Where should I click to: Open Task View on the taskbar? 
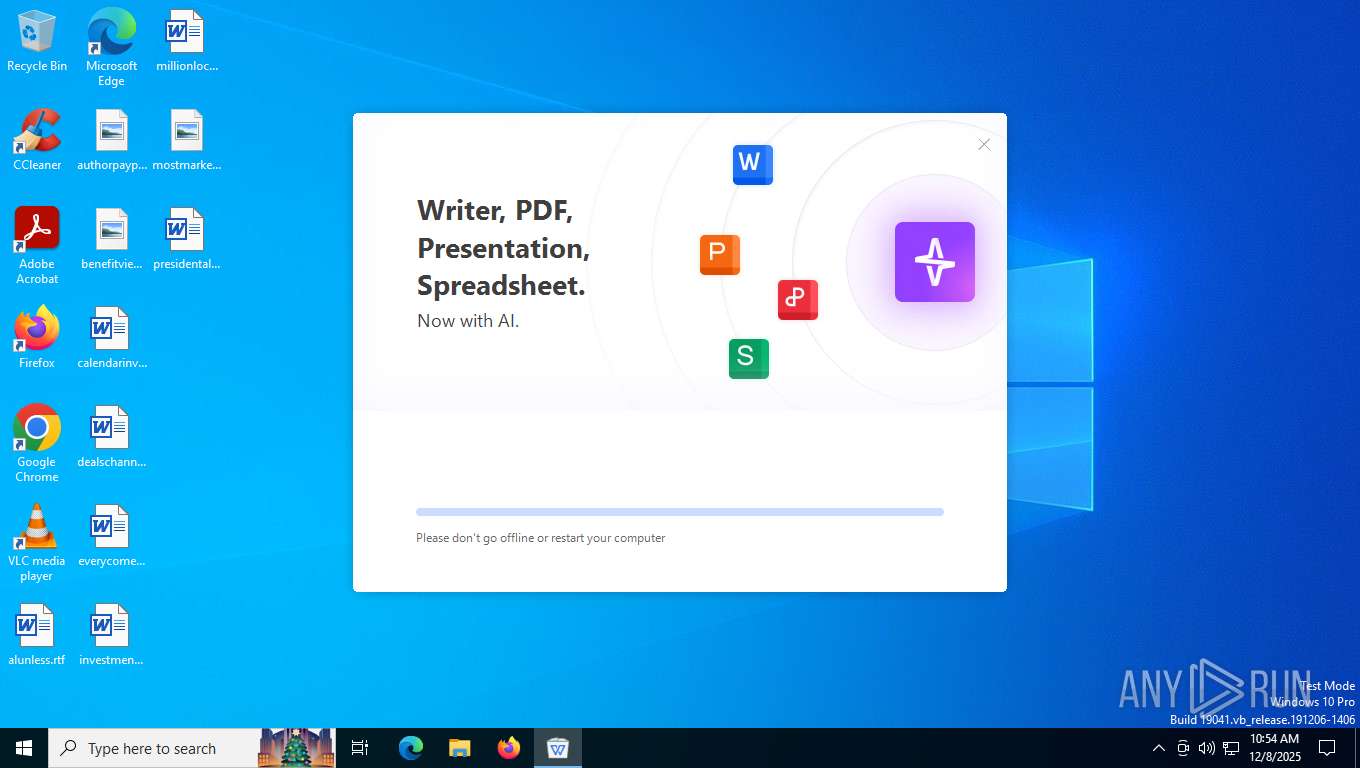pyautogui.click(x=360, y=748)
